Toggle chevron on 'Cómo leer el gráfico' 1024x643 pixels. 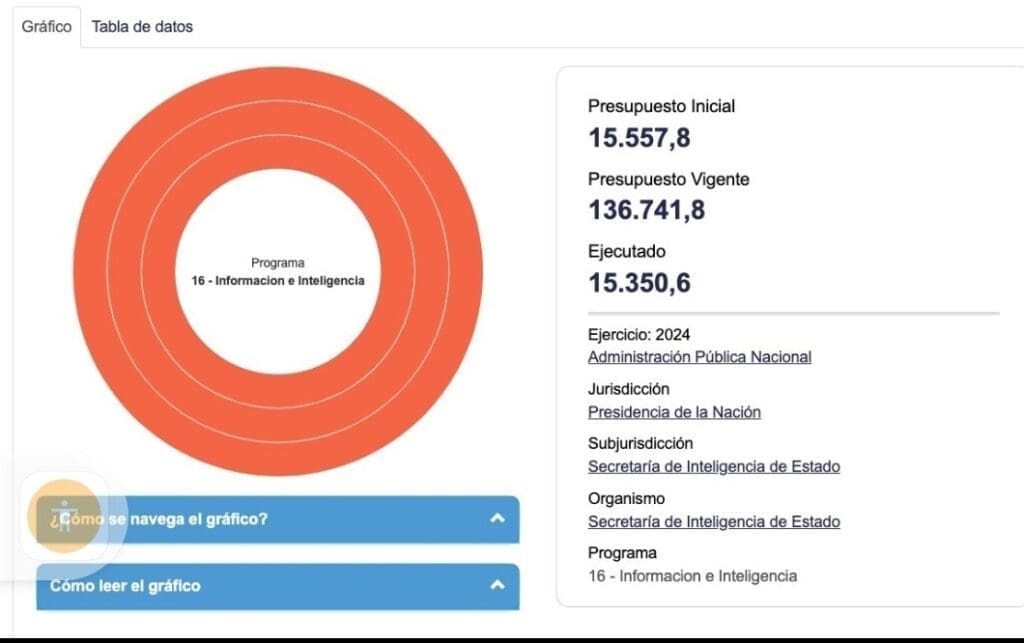[497, 586]
